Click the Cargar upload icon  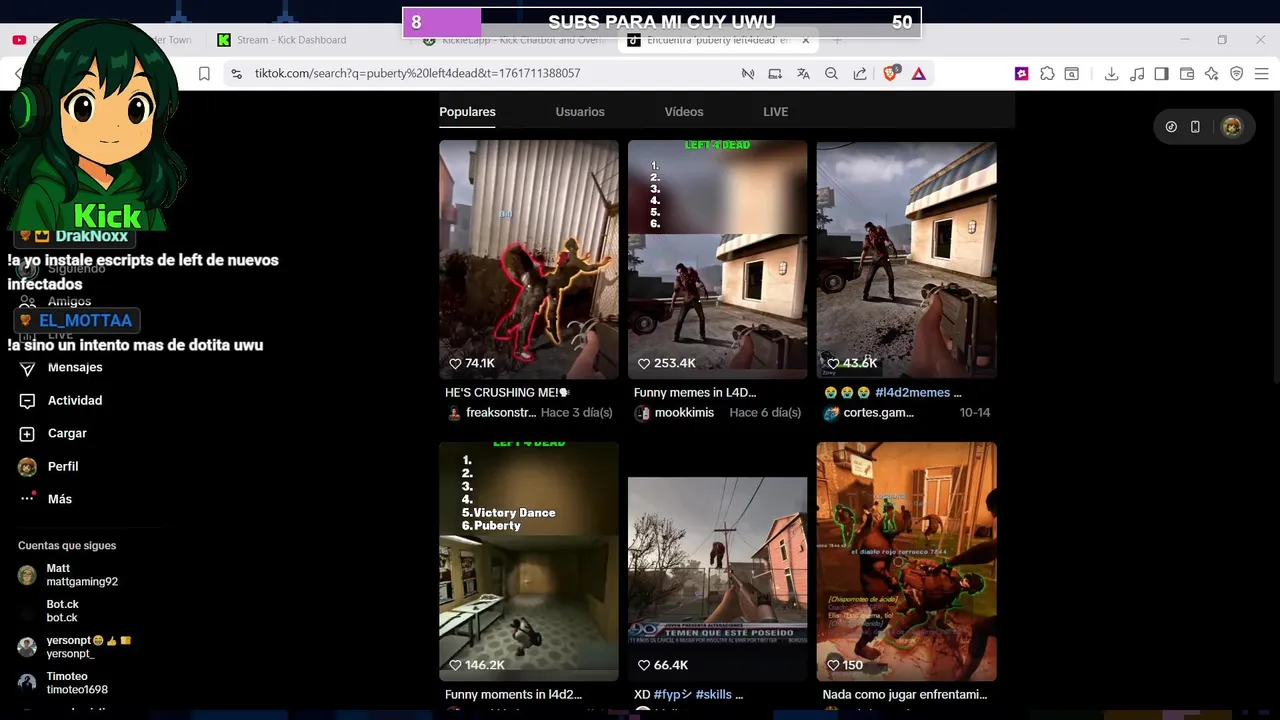(x=27, y=434)
